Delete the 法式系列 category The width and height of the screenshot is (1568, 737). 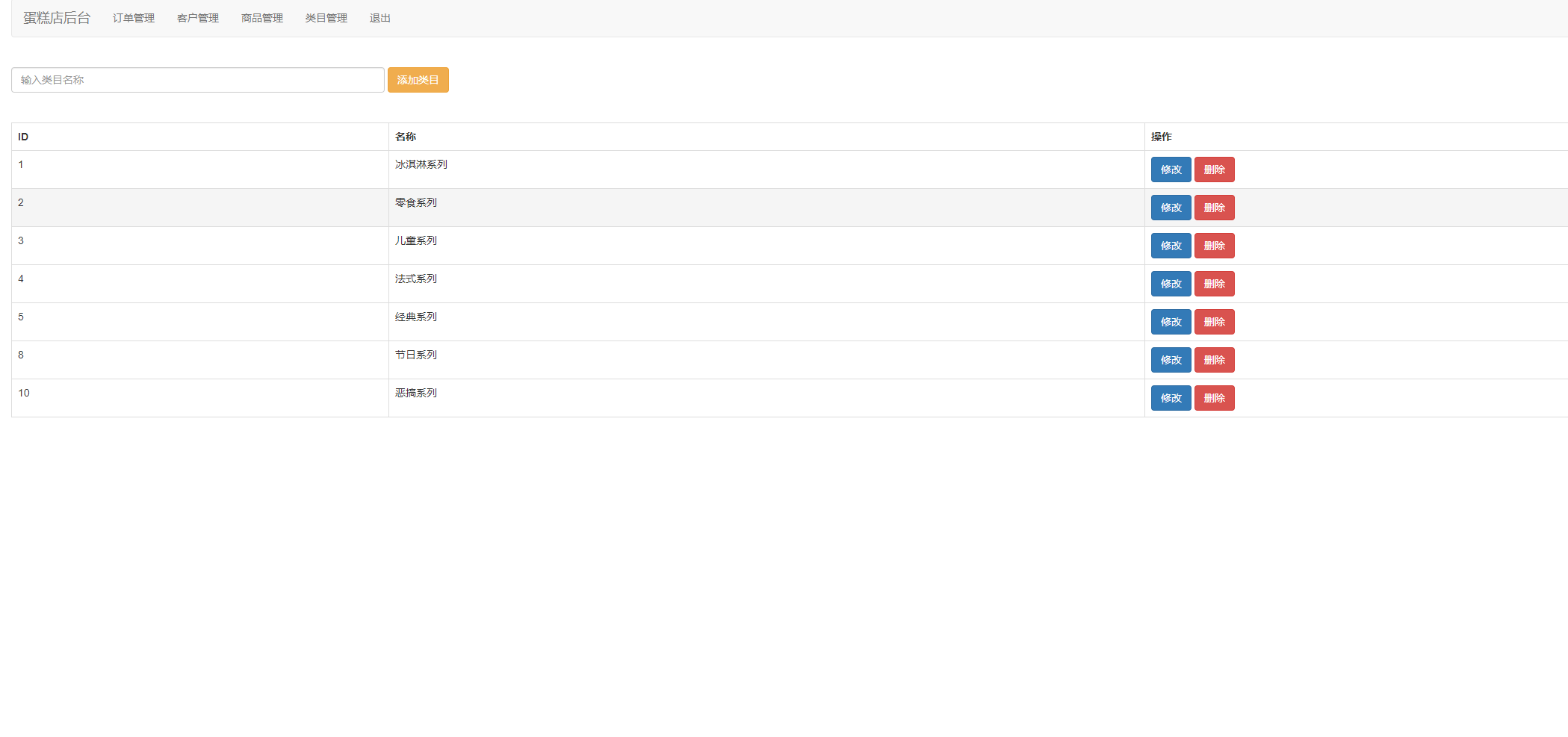pos(1214,284)
